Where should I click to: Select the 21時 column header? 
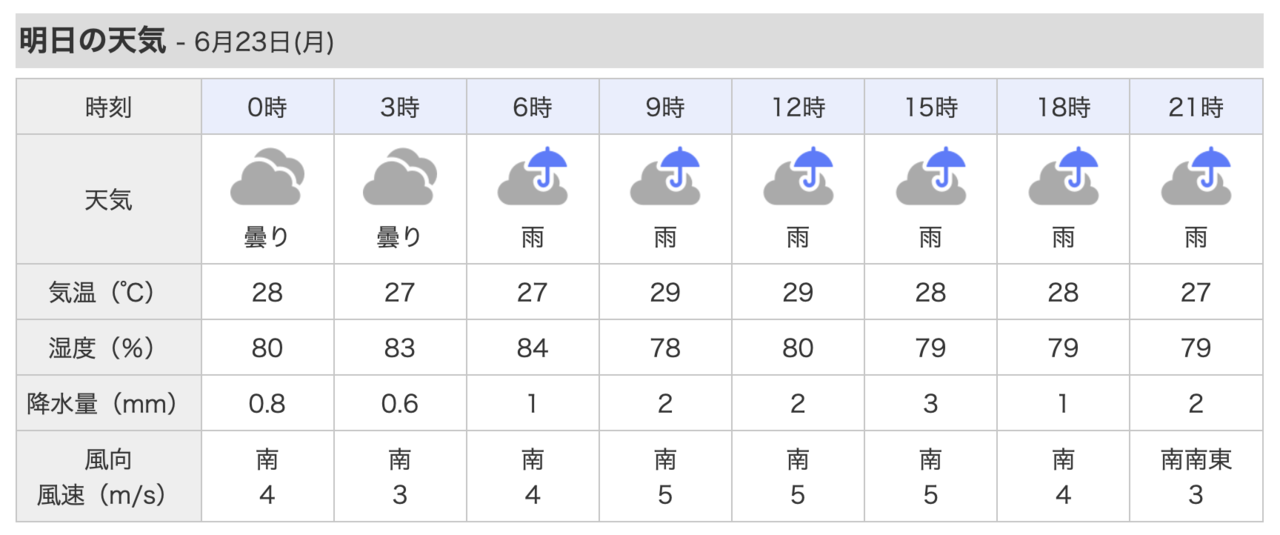coord(1196,107)
